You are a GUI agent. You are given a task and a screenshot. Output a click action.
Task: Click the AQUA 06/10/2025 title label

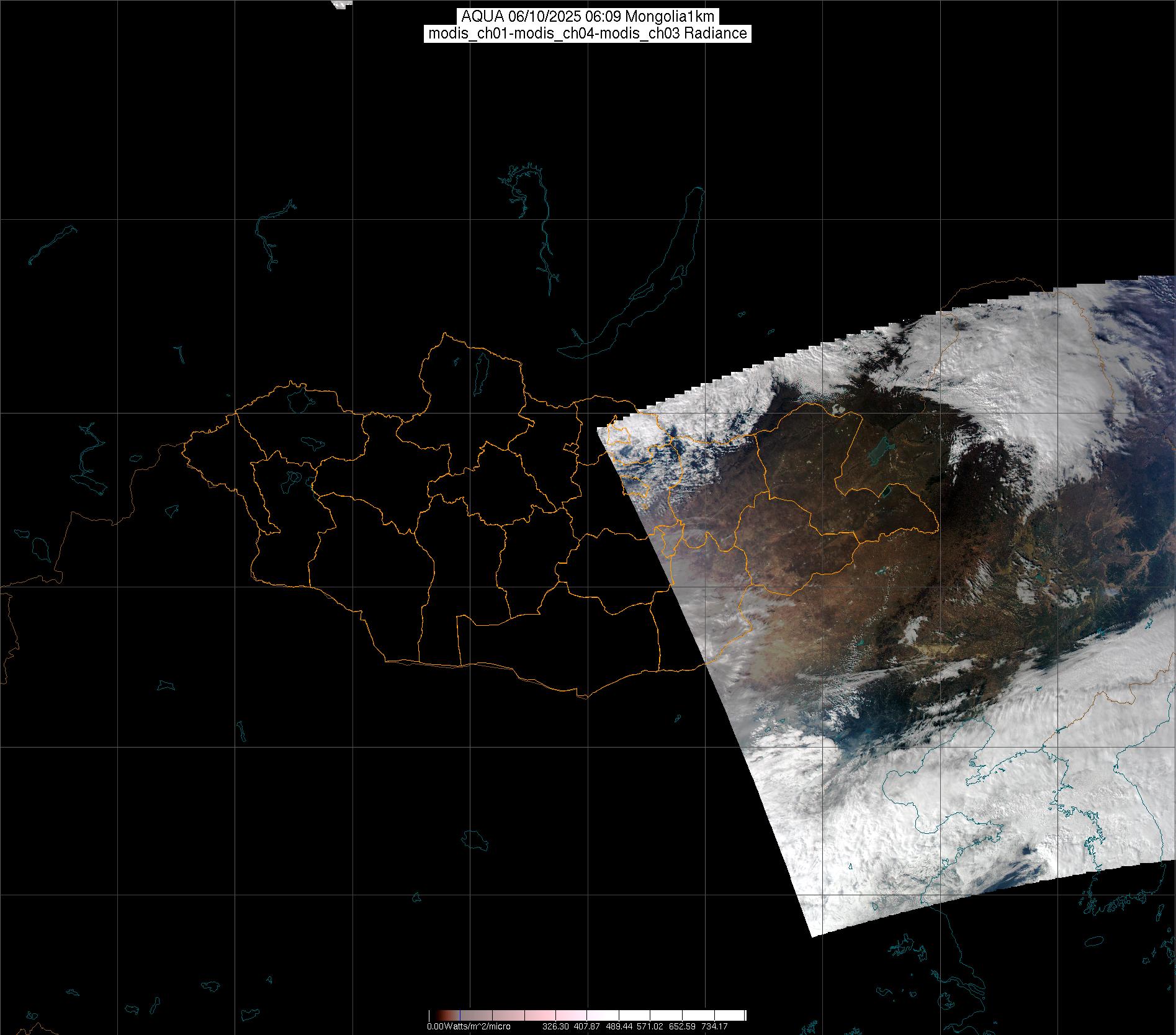tap(587, 17)
